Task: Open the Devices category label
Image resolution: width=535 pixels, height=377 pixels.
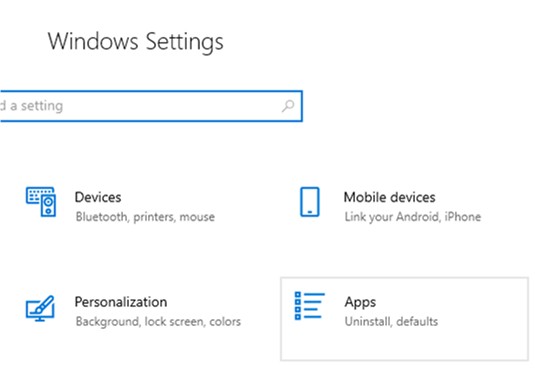Action: pos(98,197)
